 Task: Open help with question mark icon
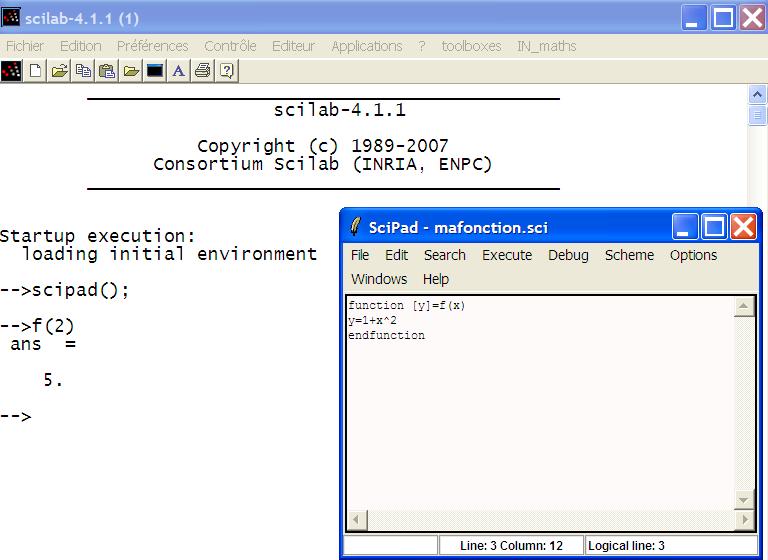click(x=226, y=71)
